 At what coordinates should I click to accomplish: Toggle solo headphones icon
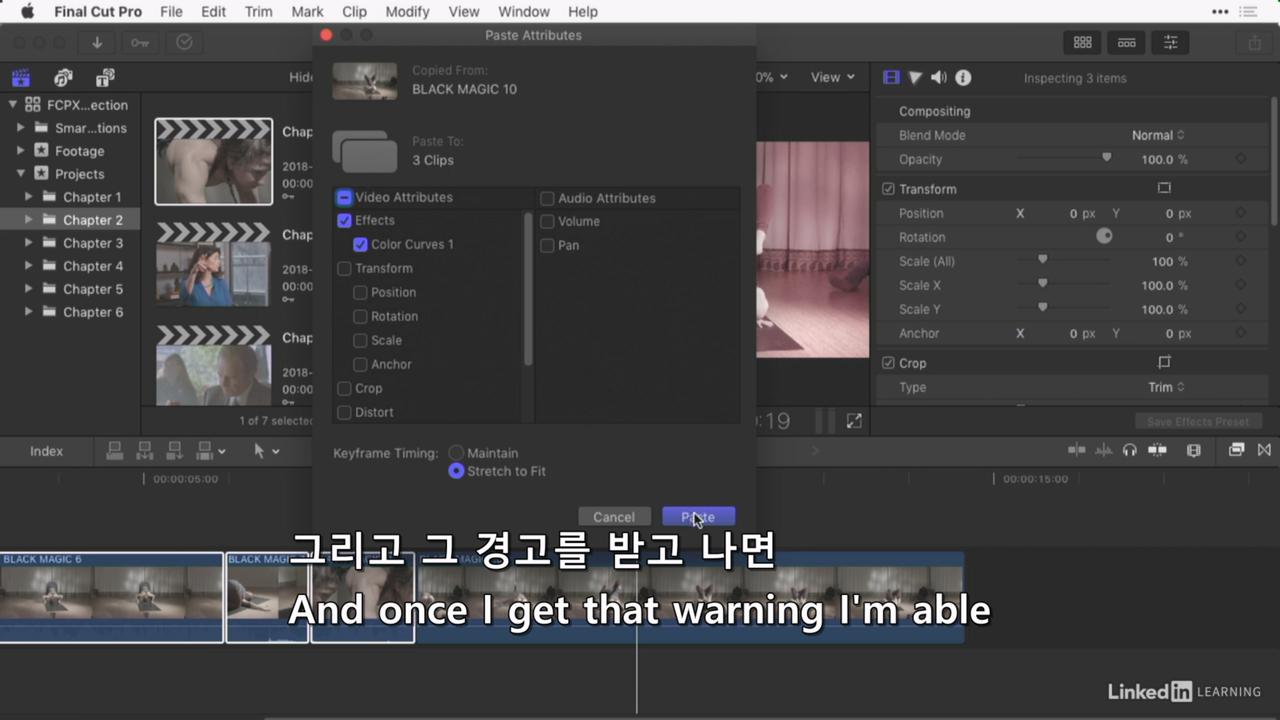click(1130, 450)
